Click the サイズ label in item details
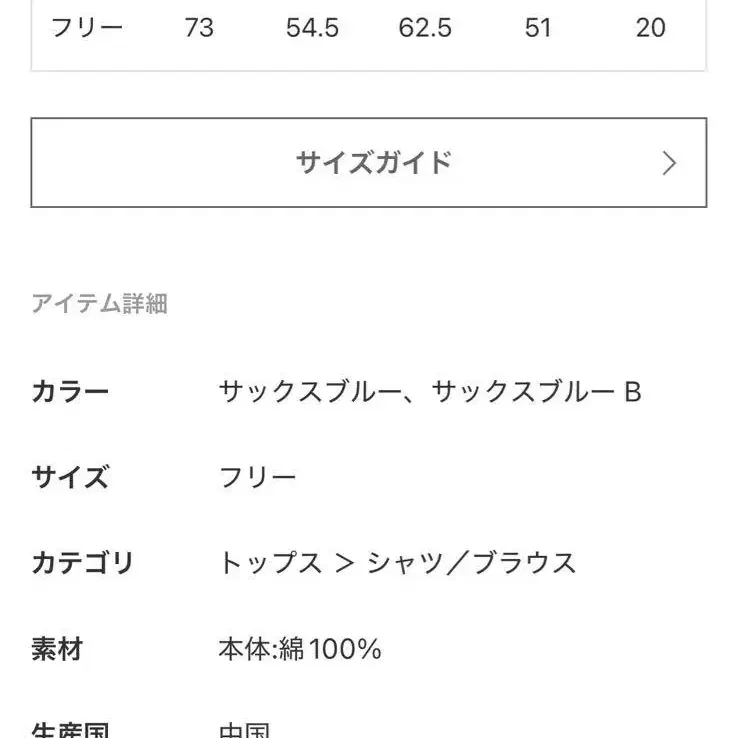The image size is (738, 738). (70, 477)
